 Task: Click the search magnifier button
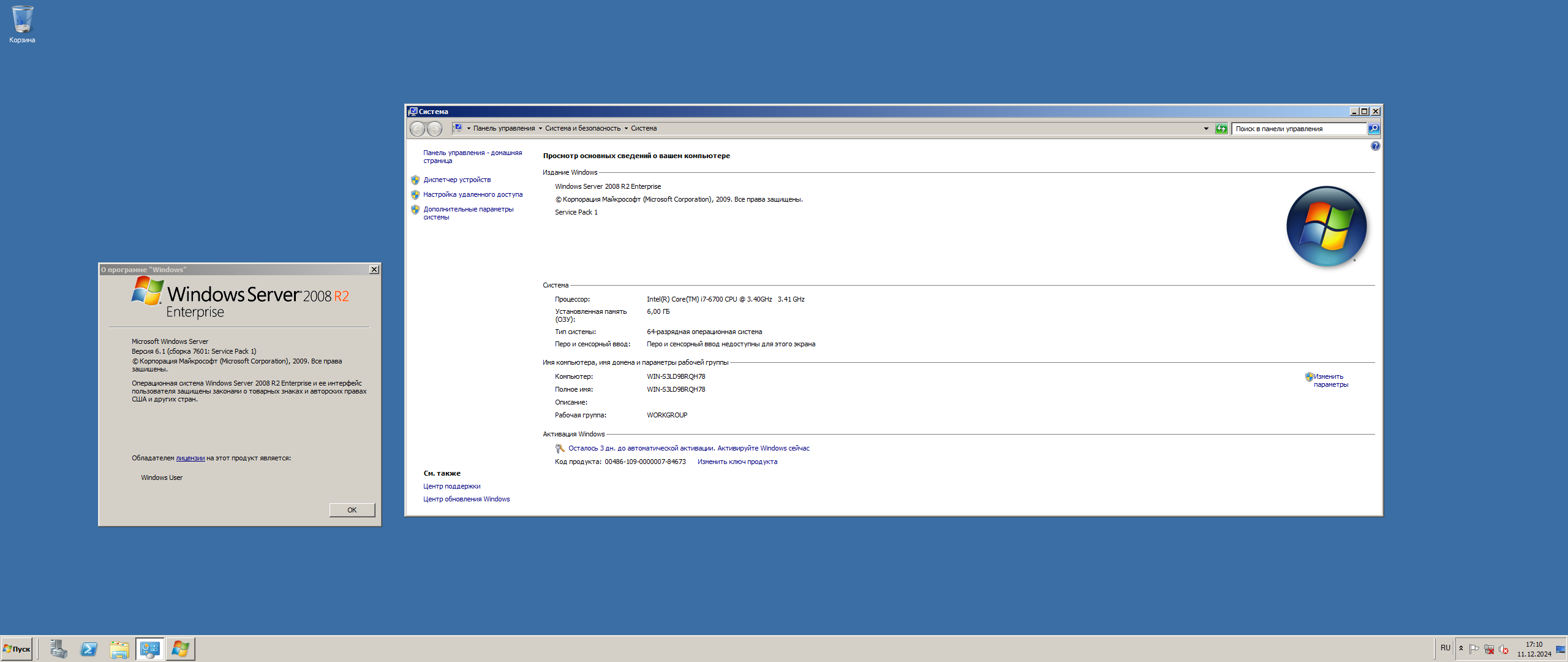coord(1374,129)
